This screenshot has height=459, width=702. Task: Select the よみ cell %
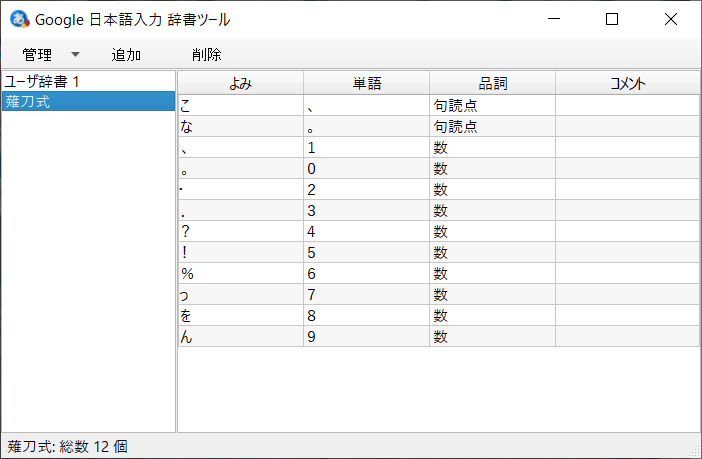(x=241, y=274)
